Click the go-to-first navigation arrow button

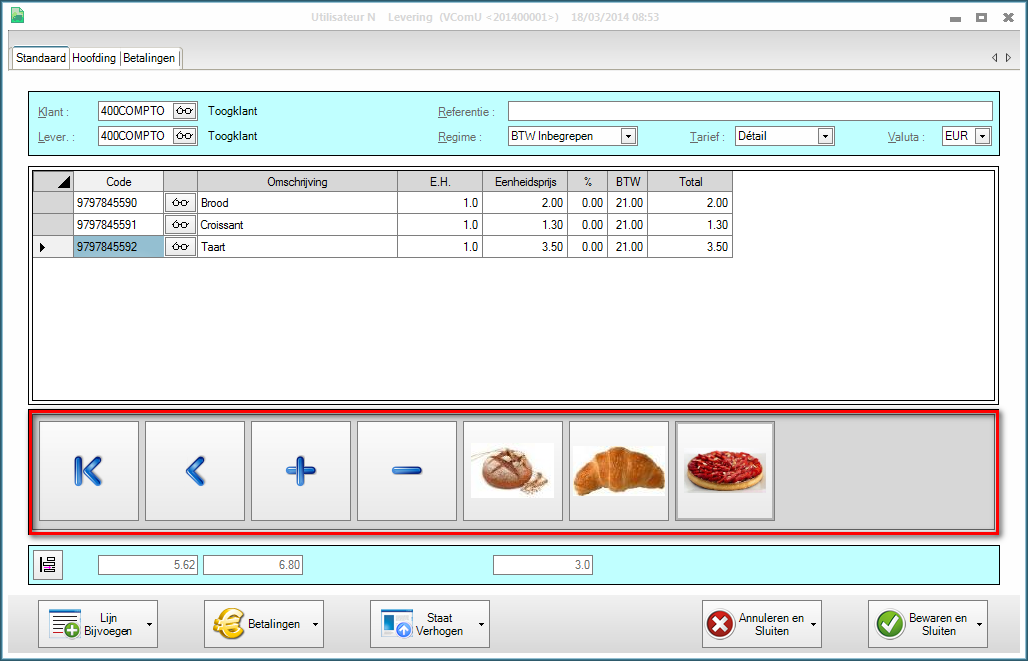point(89,471)
